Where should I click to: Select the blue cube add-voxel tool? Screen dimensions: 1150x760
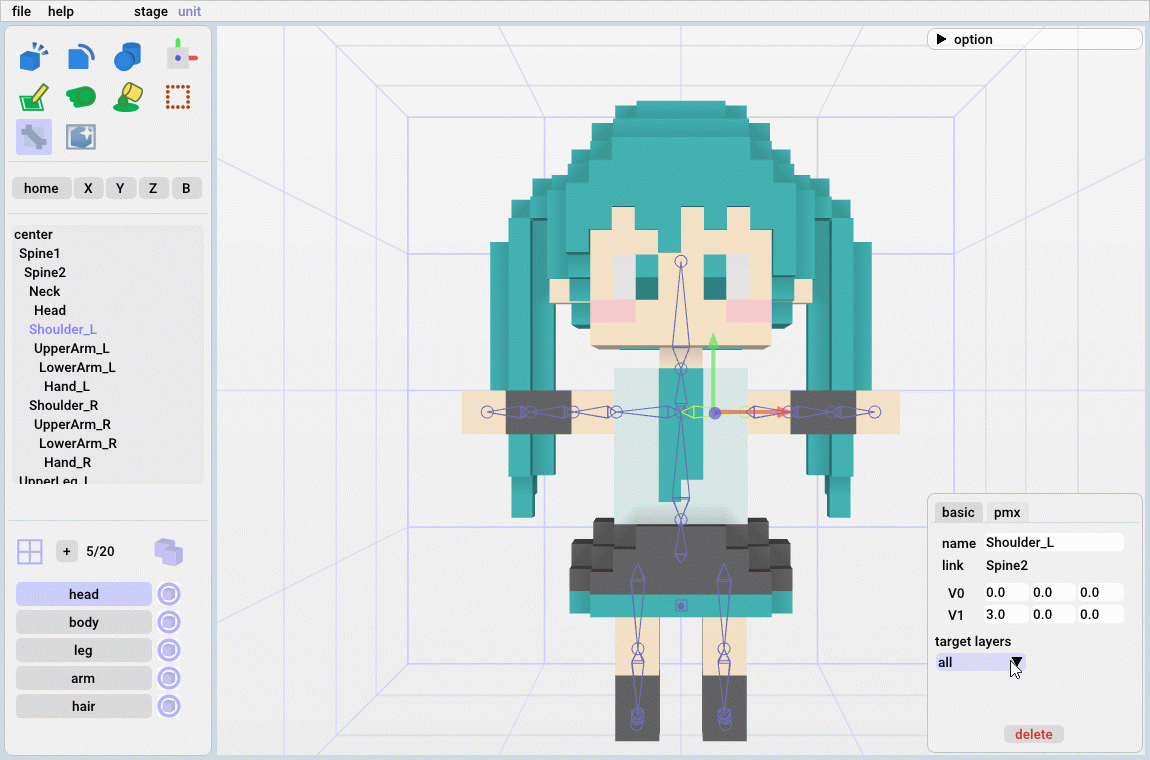[34, 56]
